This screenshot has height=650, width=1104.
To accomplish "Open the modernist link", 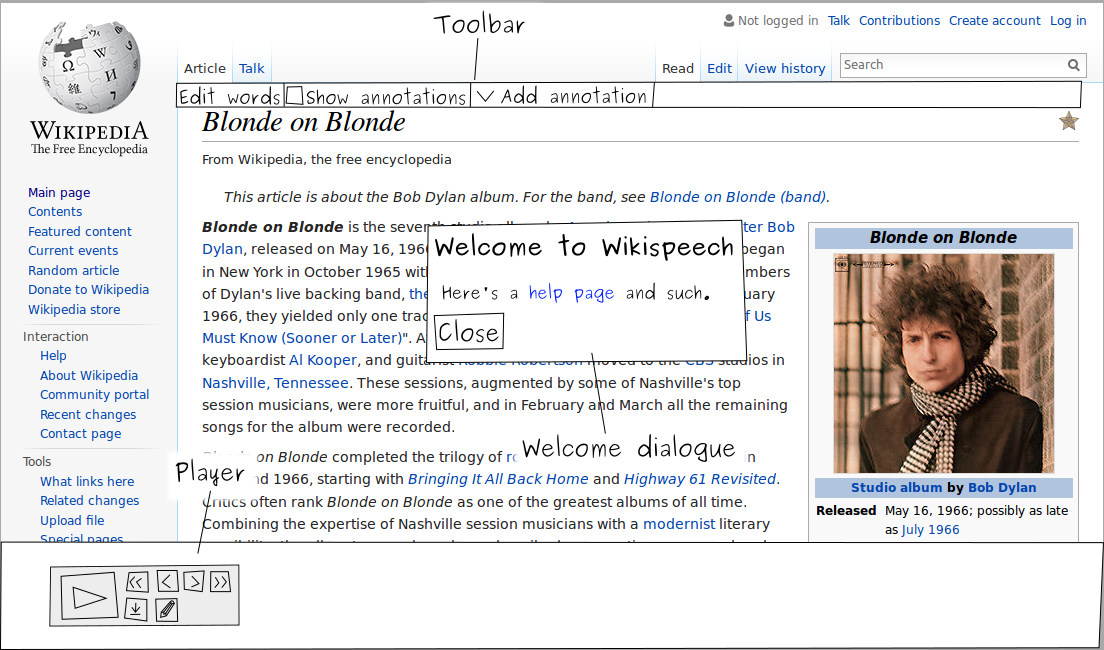I will click(x=679, y=524).
